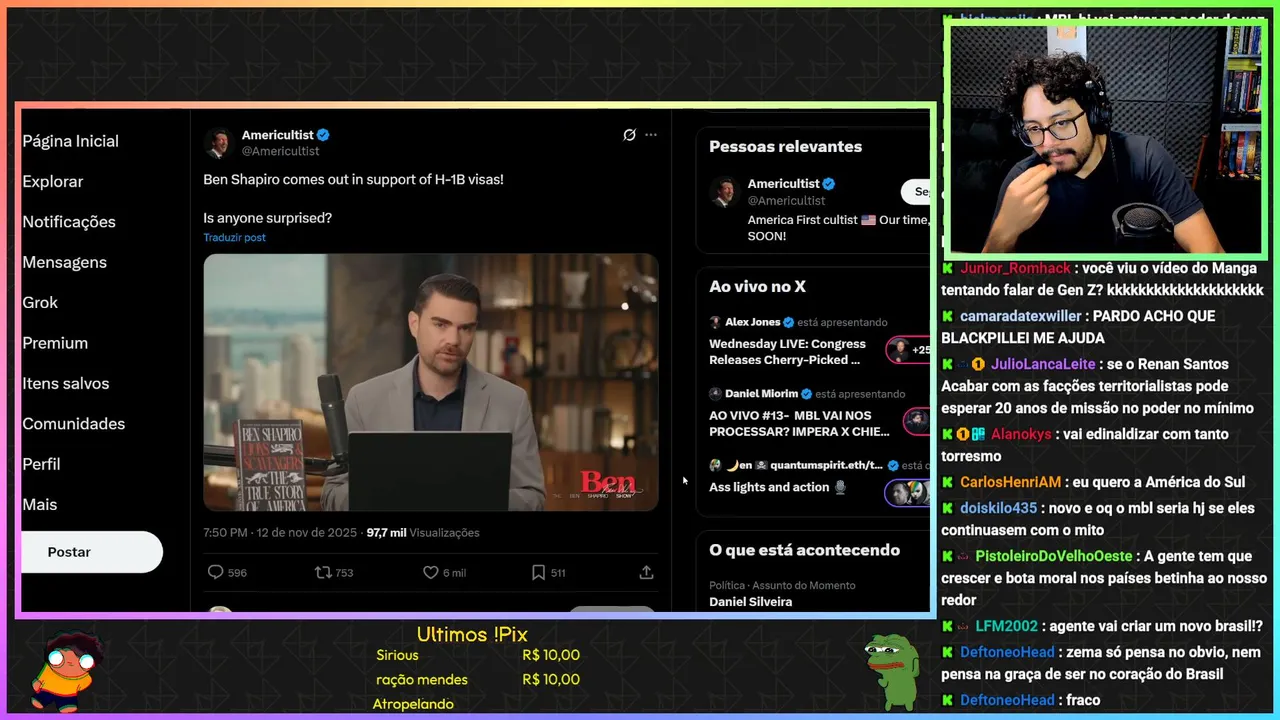Open Notificações in the sidebar
The height and width of the screenshot is (720, 1280).
(x=69, y=222)
